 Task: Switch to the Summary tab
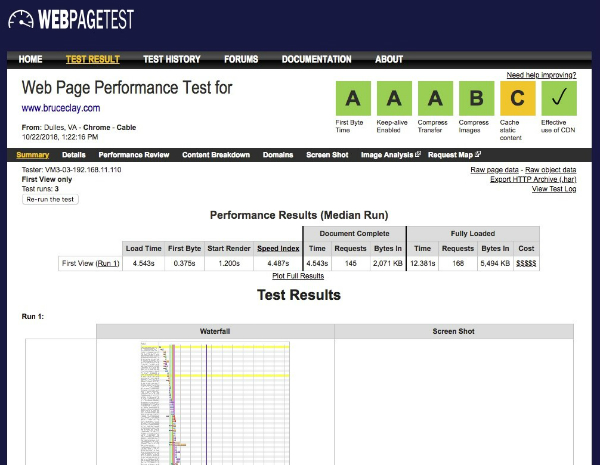[x=33, y=155]
